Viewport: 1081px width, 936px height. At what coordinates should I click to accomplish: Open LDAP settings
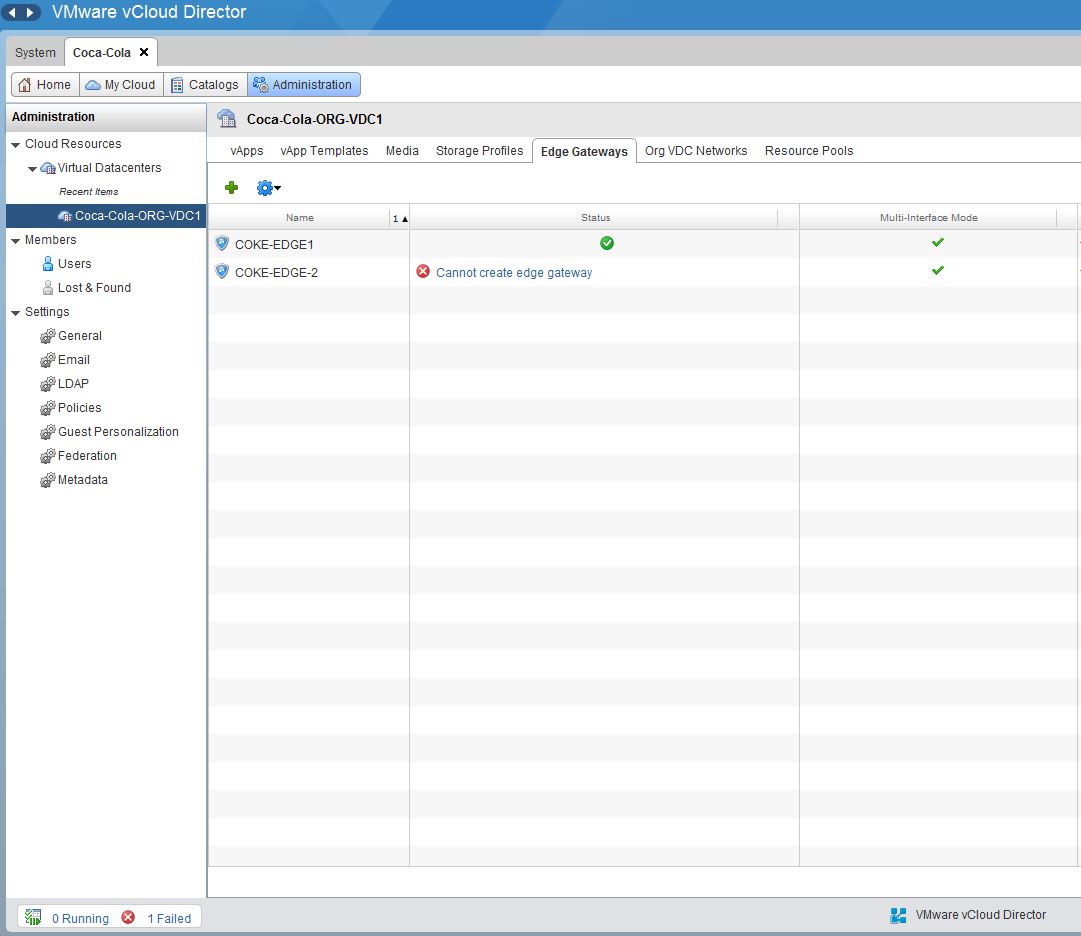pos(73,383)
